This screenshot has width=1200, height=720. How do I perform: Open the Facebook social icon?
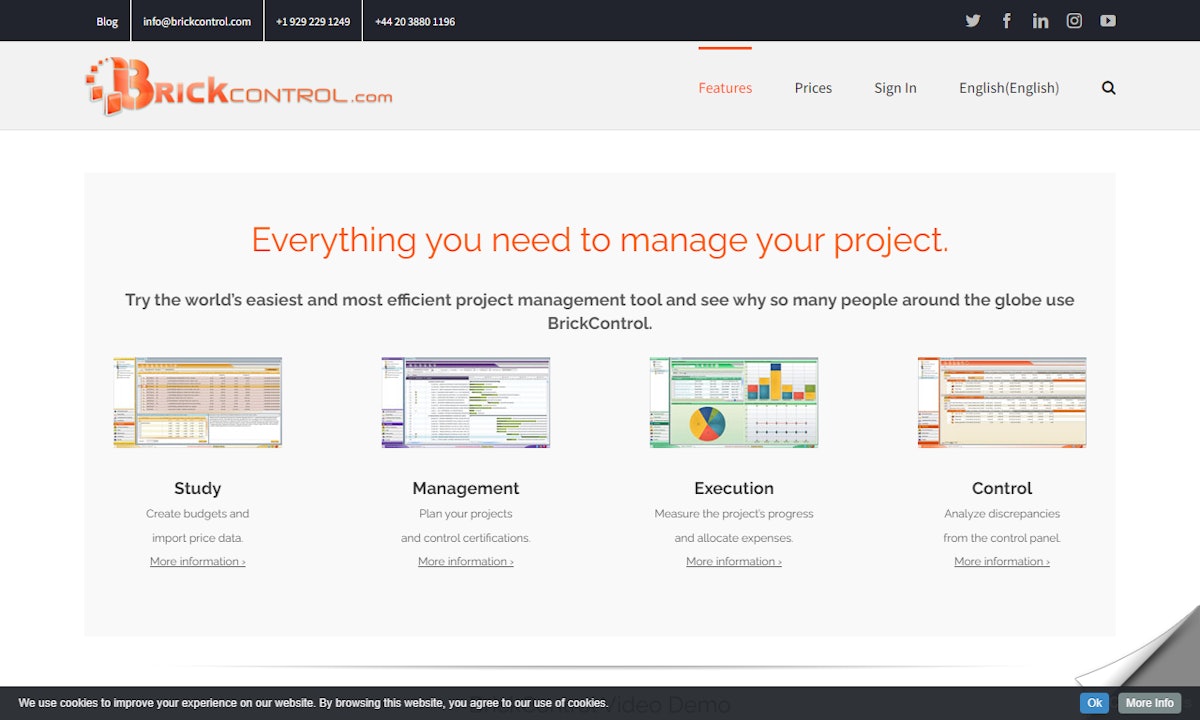click(1006, 21)
